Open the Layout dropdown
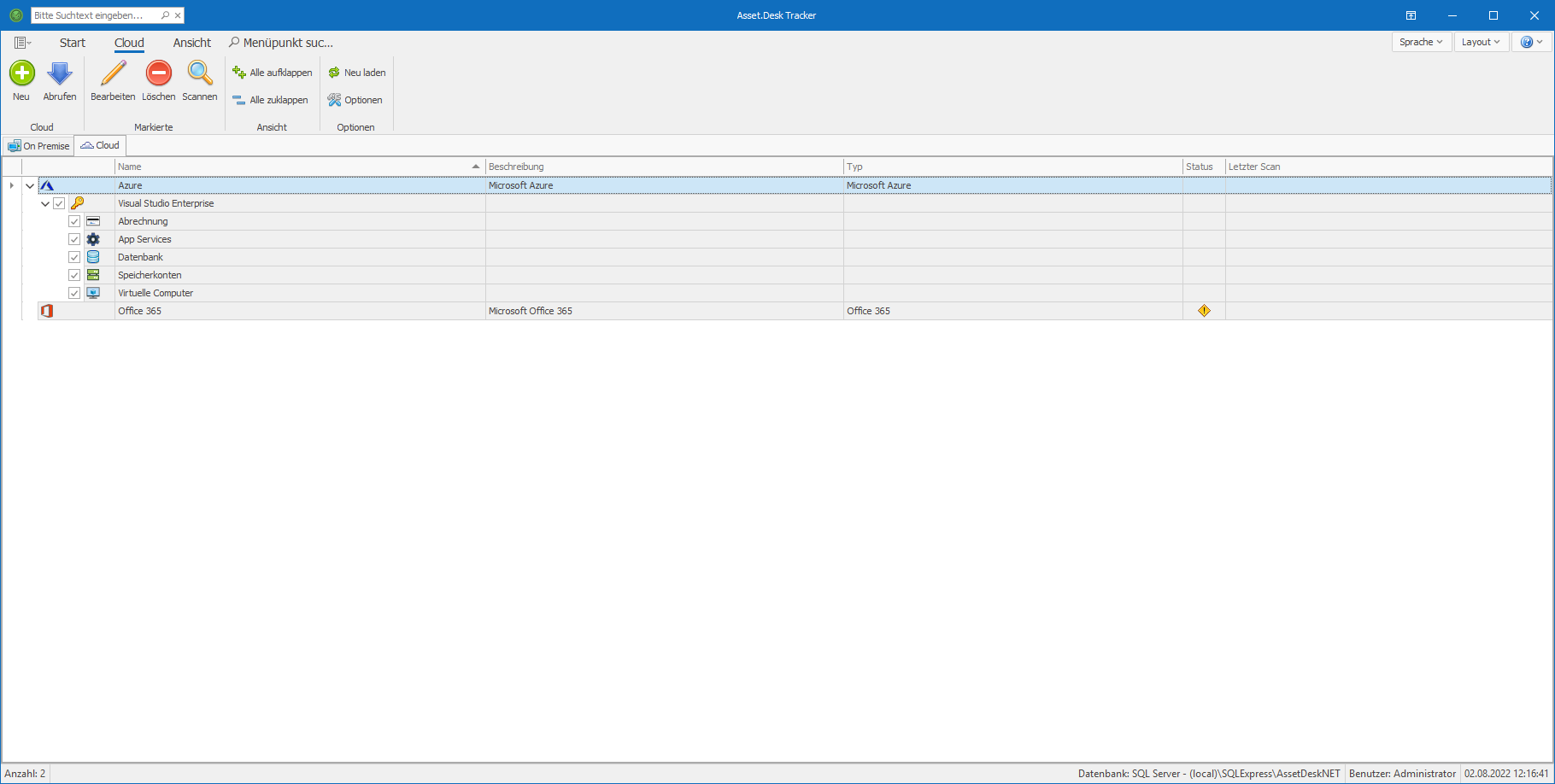Screen dimensions: 1555x784 pyautogui.click(x=1480, y=42)
